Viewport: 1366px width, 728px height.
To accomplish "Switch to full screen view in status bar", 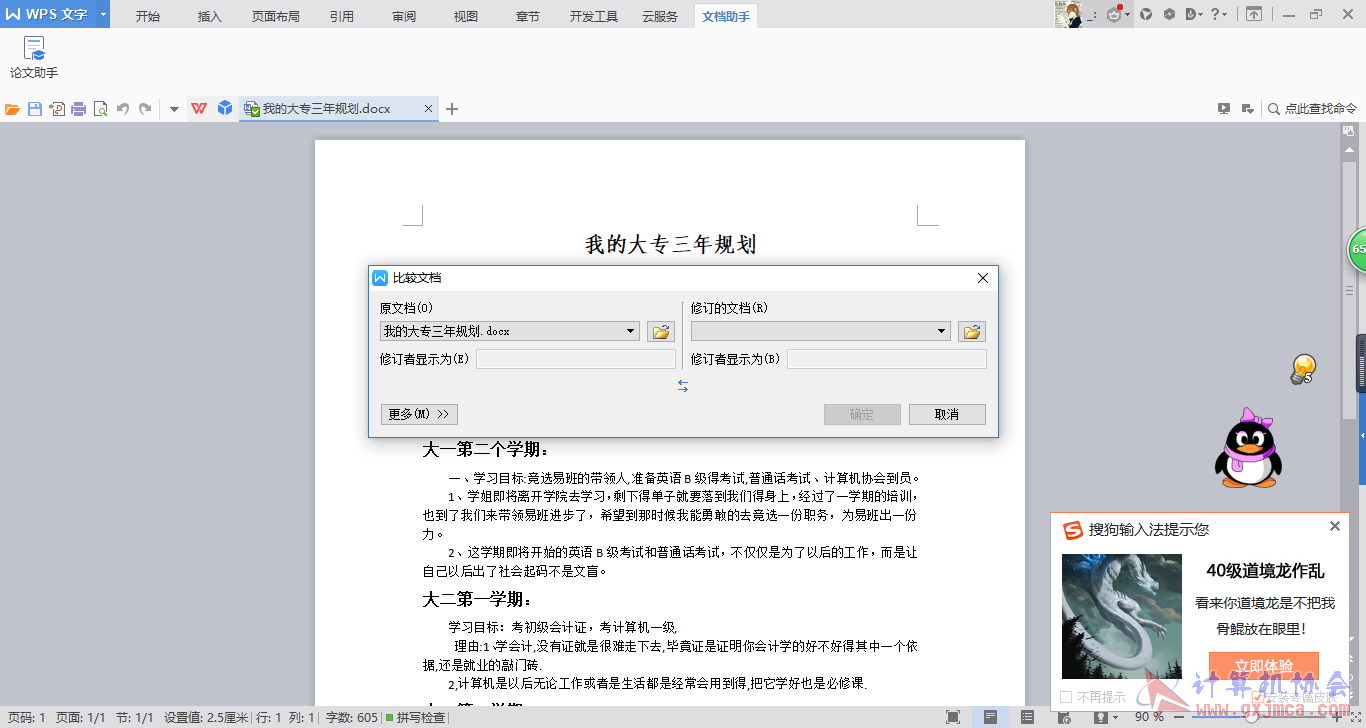I will coord(953,717).
